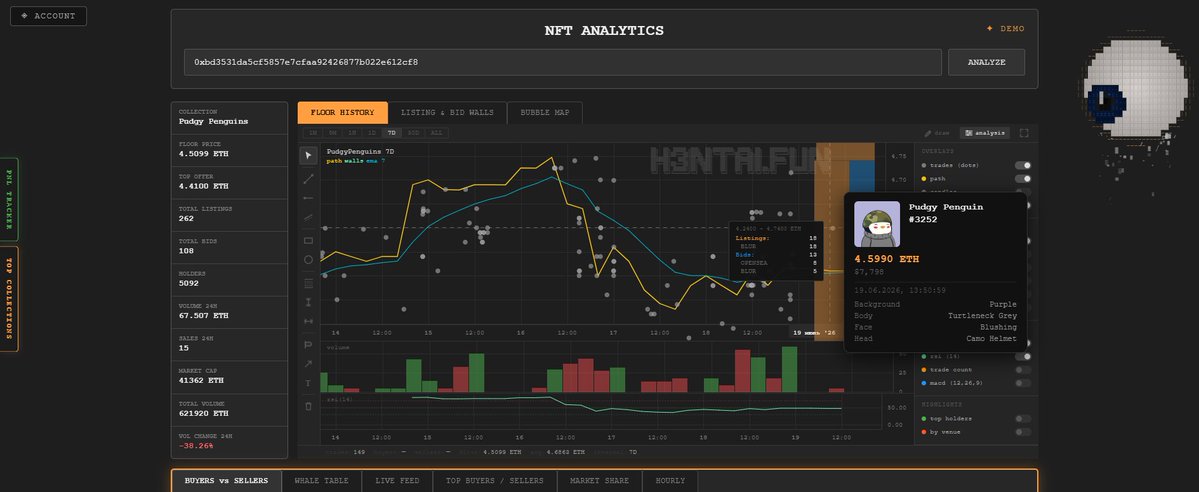Select the ALL timeframe button
This screenshot has width=1199, height=492.
click(x=436, y=133)
